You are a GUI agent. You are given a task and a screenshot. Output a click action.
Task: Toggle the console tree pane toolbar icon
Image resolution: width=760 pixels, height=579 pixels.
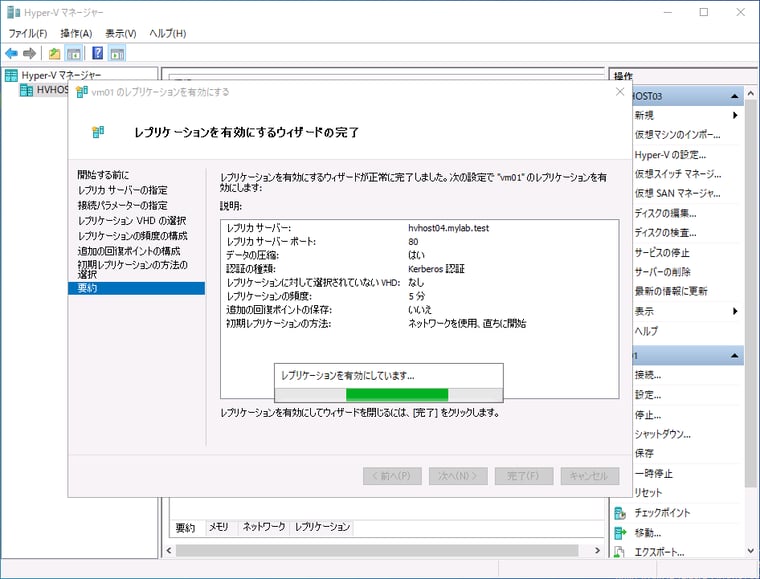coord(74,53)
